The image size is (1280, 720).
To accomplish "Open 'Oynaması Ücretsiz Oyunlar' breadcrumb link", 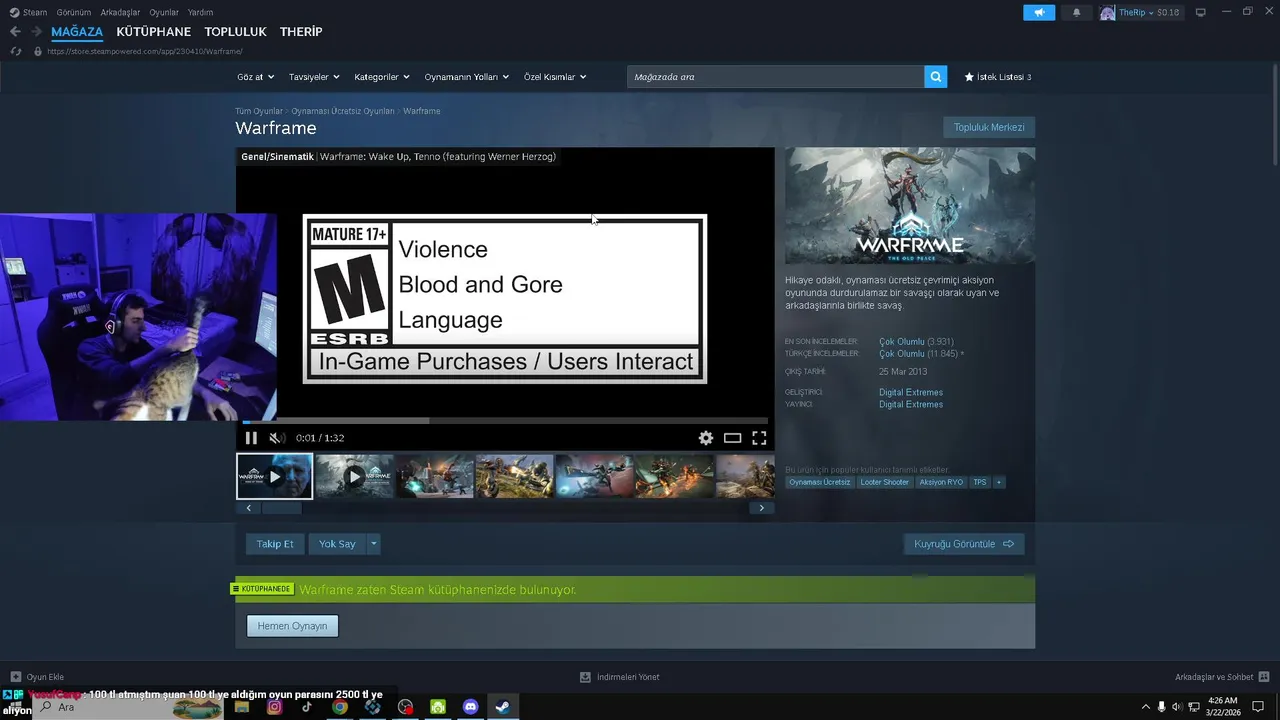I will coord(343,111).
